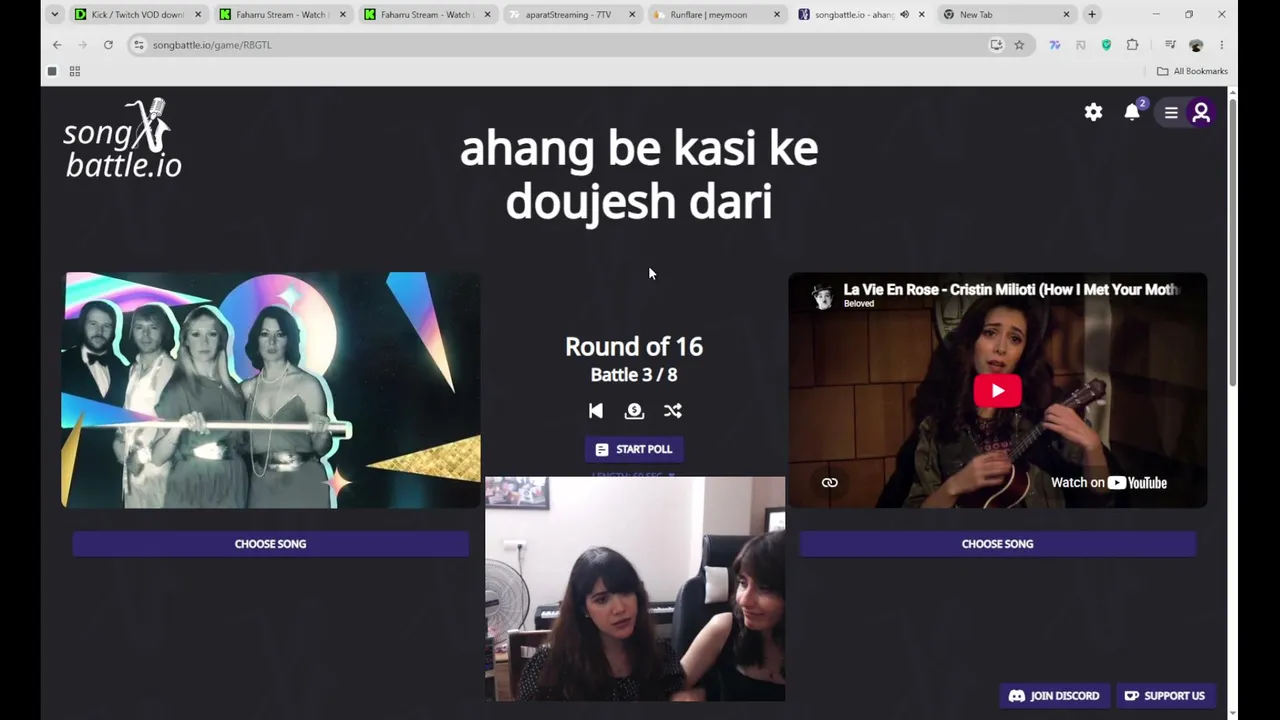The image size is (1280, 720).
Task: Choose the ABBA song on the left
Action: [270, 544]
